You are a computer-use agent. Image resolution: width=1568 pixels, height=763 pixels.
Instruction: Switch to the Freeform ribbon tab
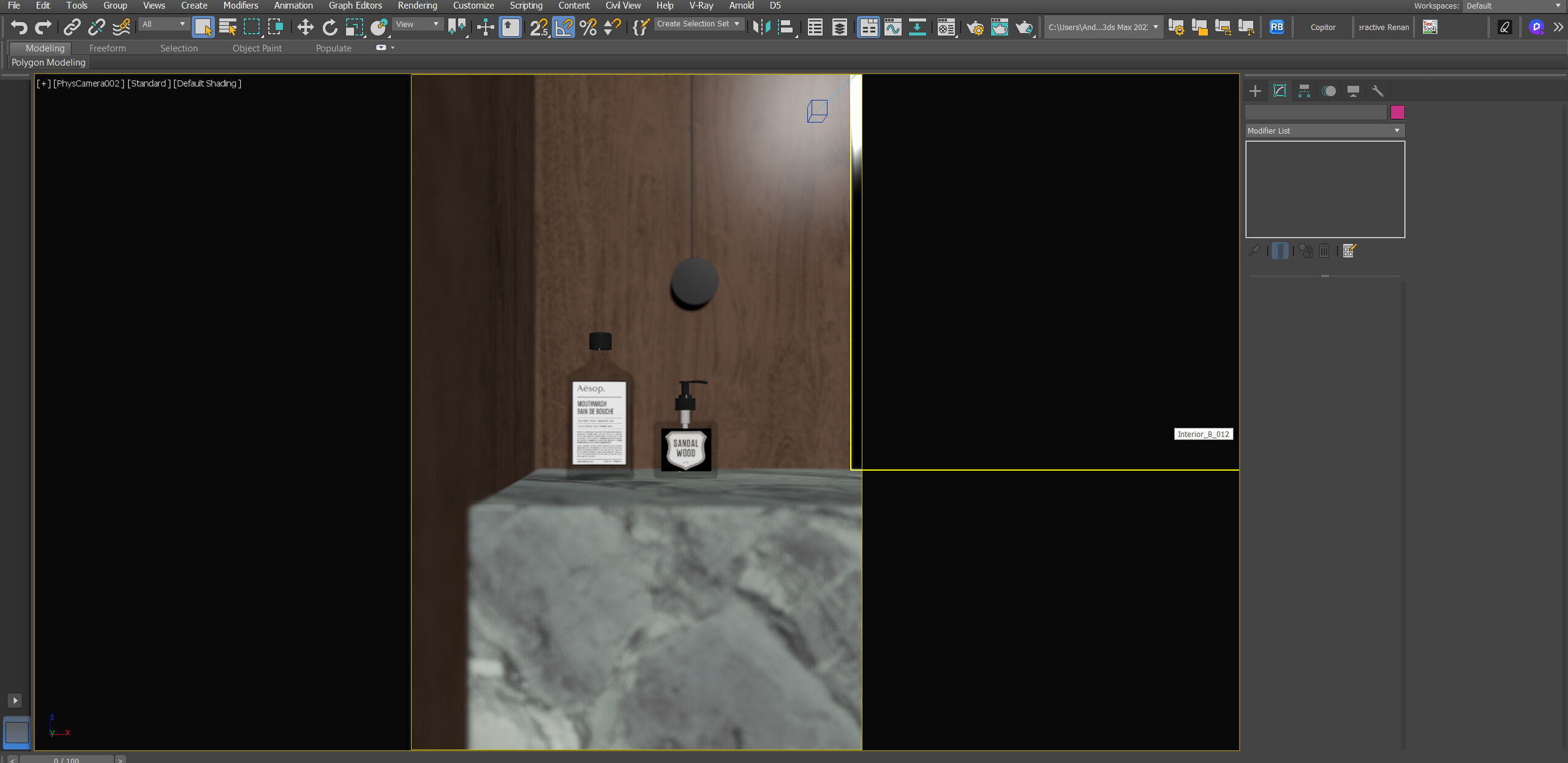[x=107, y=48]
